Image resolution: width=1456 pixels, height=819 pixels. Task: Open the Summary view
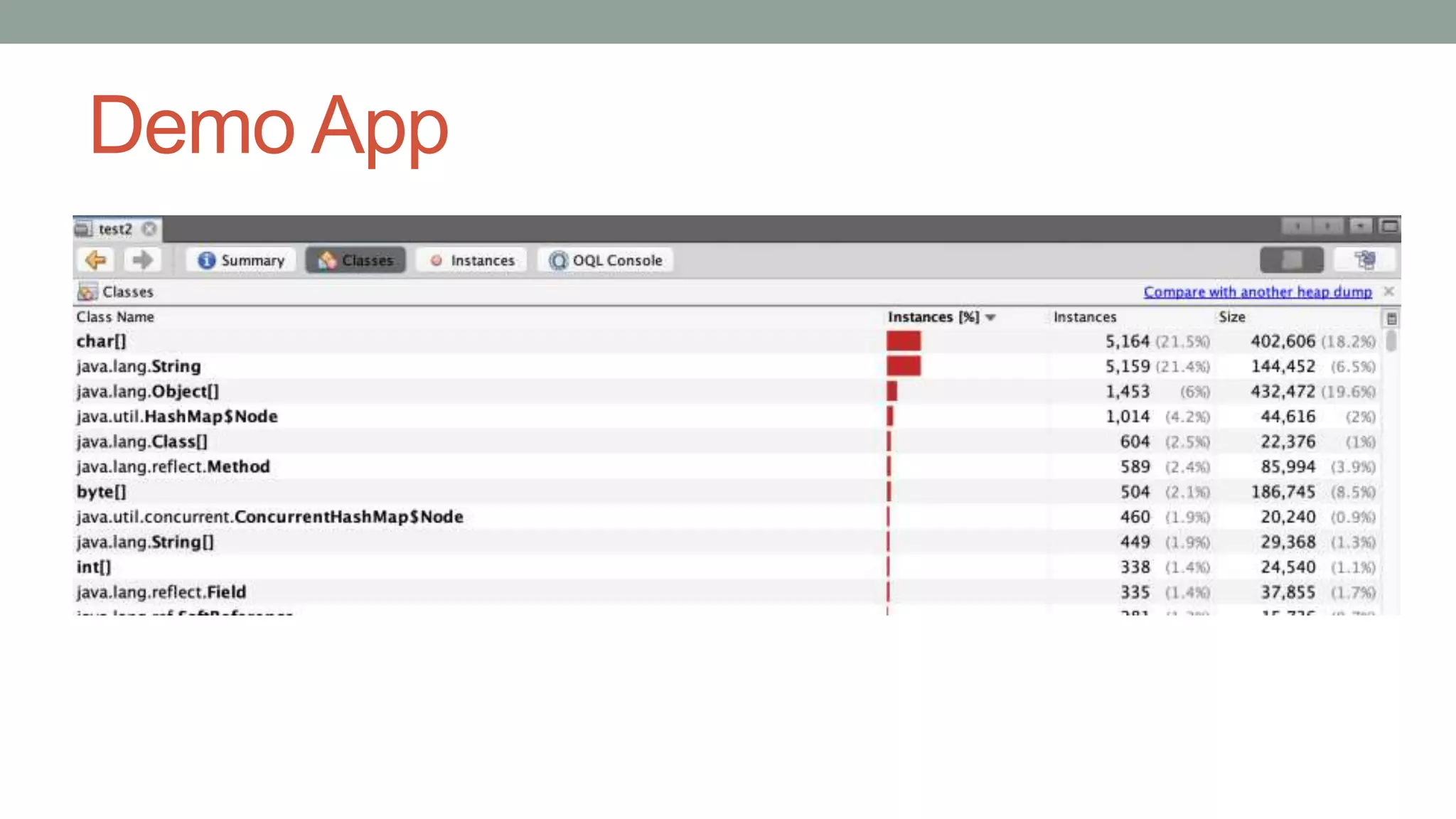pos(241,260)
